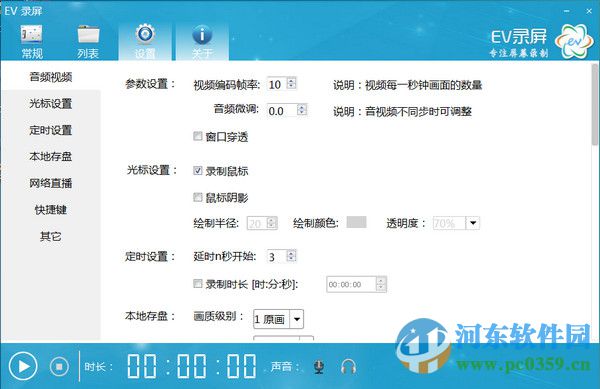Viewport: 600px width, 389px height.
Task: Click the 绘制半径 spinner arrows
Action: pos(272,223)
